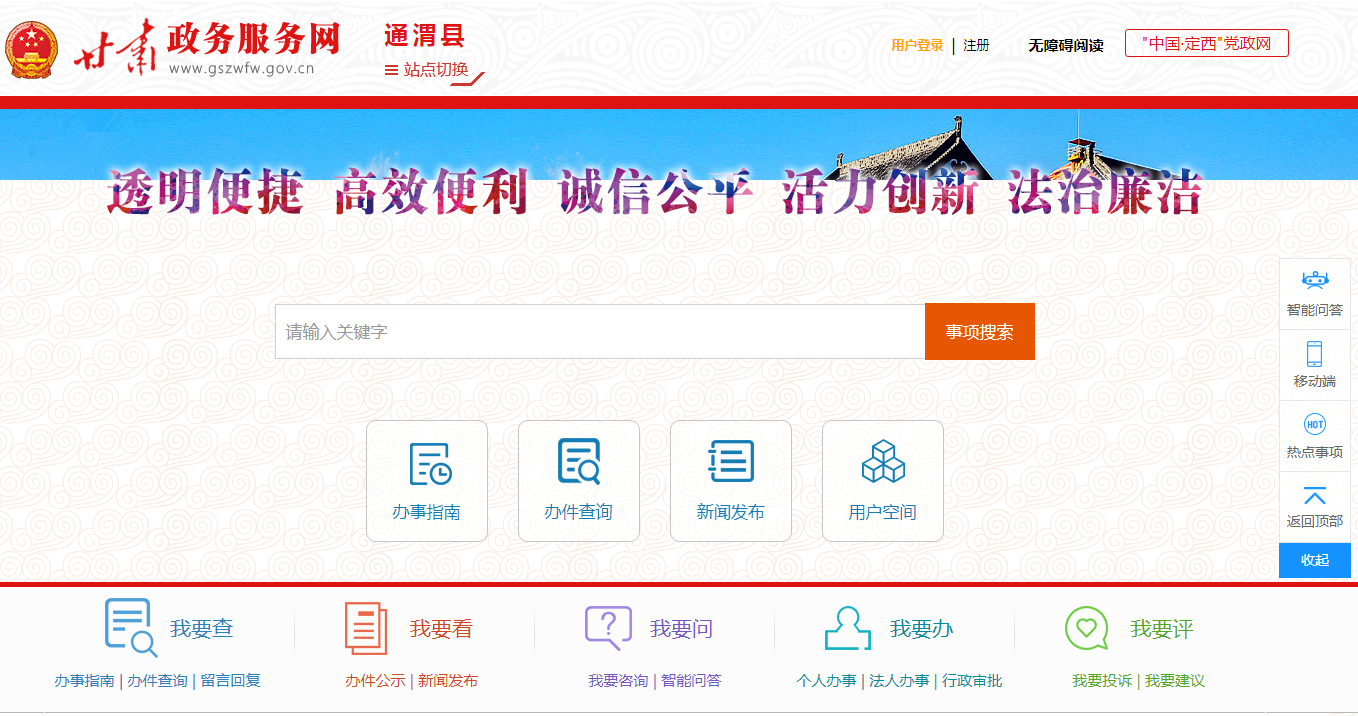Click the 注册 link in header
The height and width of the screenshot is (716, 1358).
976,45
